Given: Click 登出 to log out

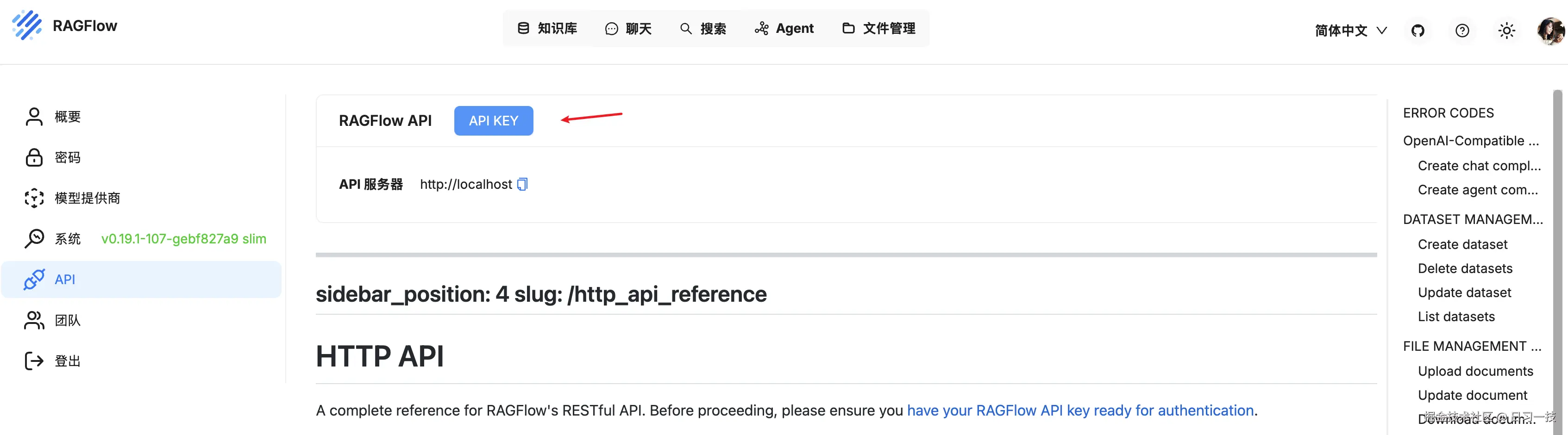Looking at the screenshot, I should pos(67,360).
